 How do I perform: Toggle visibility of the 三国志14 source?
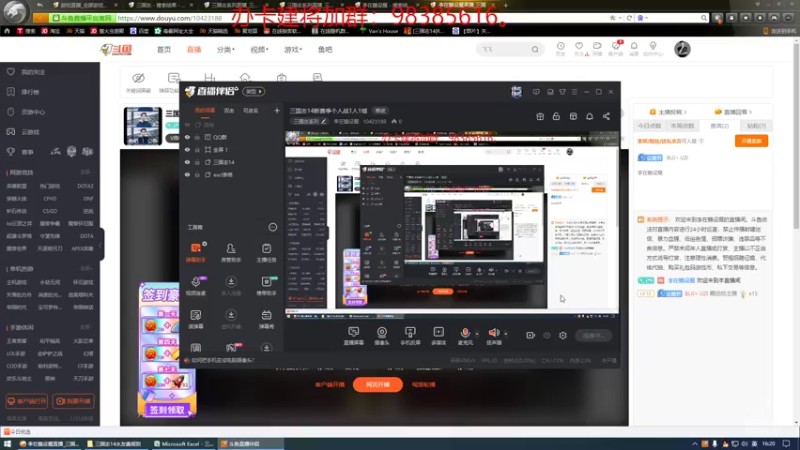(x=187, y=162)
